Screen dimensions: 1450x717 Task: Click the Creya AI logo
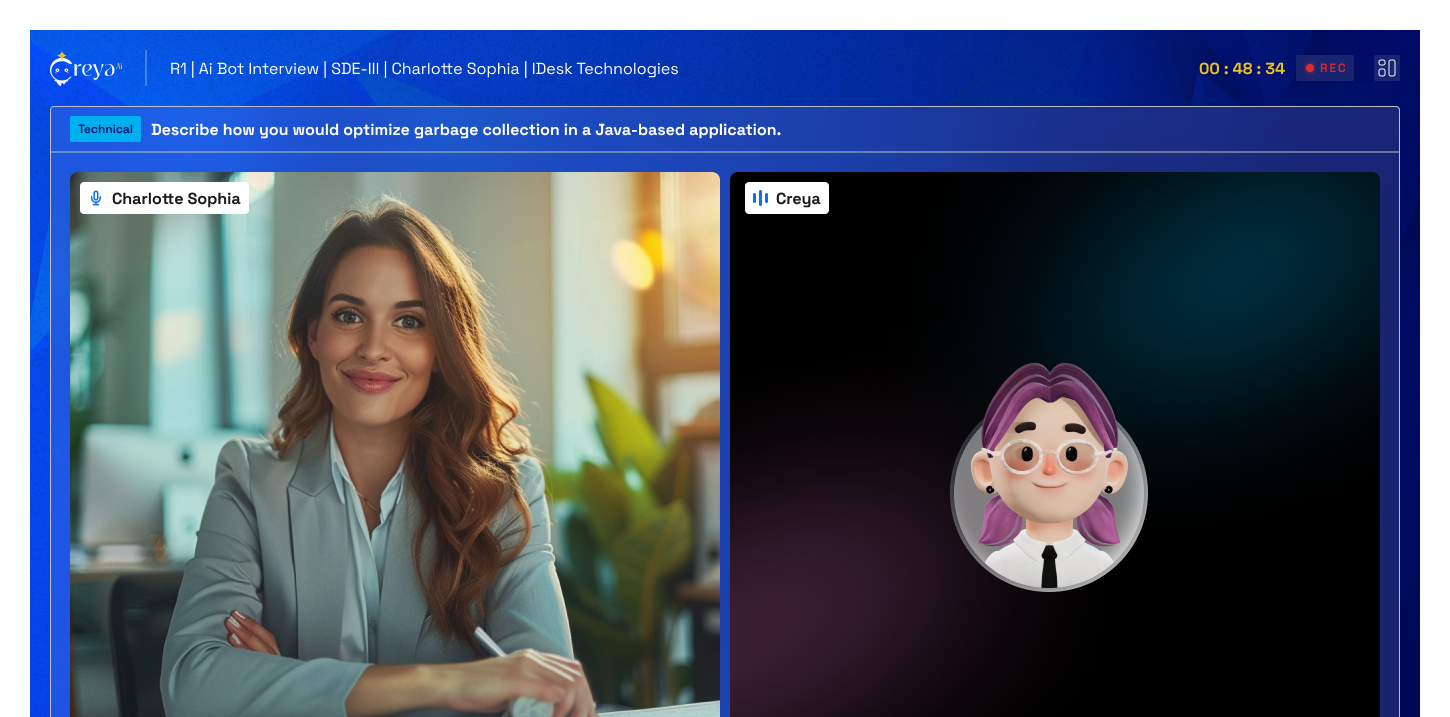tap(85, 69)
